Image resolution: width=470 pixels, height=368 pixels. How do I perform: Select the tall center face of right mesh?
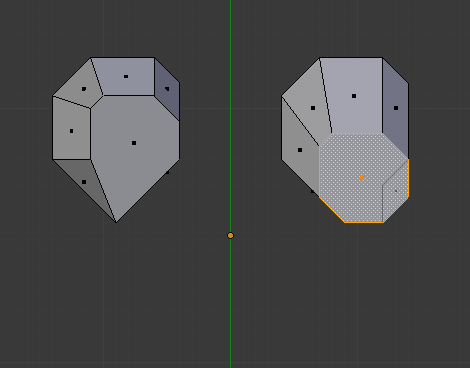pyautogui.click(x=354, y=96)
